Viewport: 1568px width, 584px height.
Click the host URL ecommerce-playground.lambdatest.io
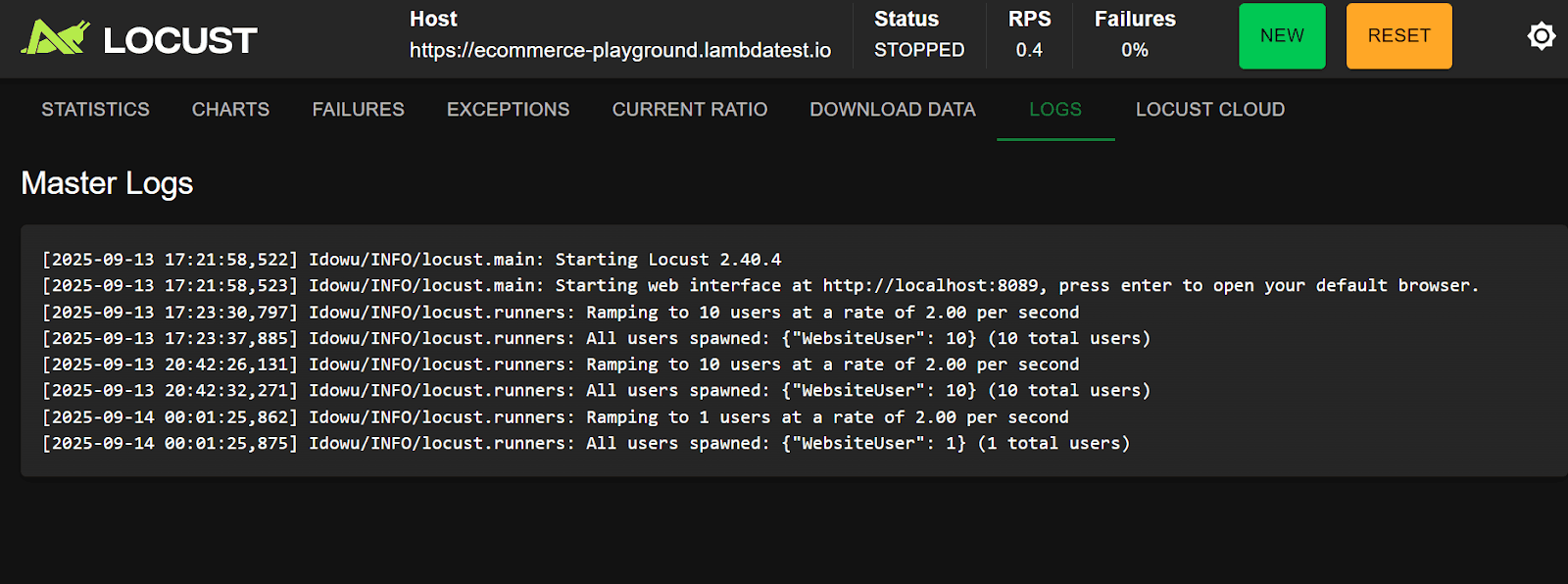[x=619, y=50]
